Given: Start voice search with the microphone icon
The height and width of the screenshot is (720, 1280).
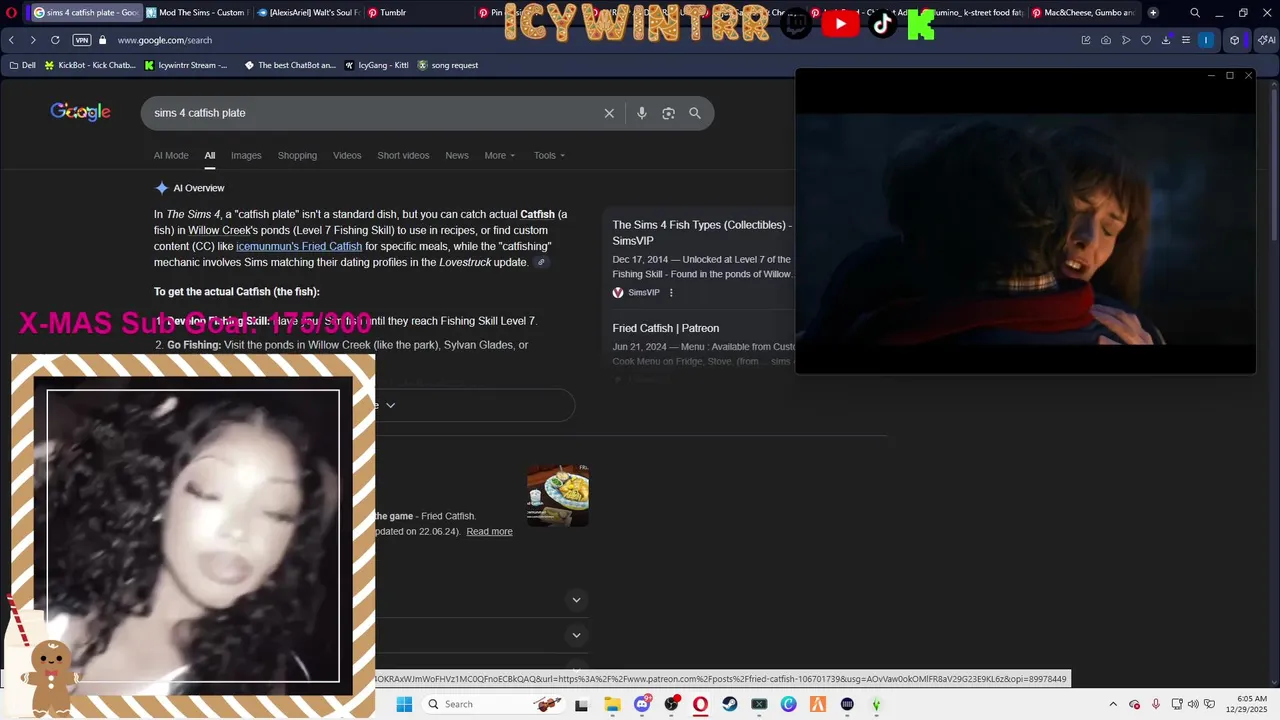Looking at the screenshot, I should click(642, 113).
